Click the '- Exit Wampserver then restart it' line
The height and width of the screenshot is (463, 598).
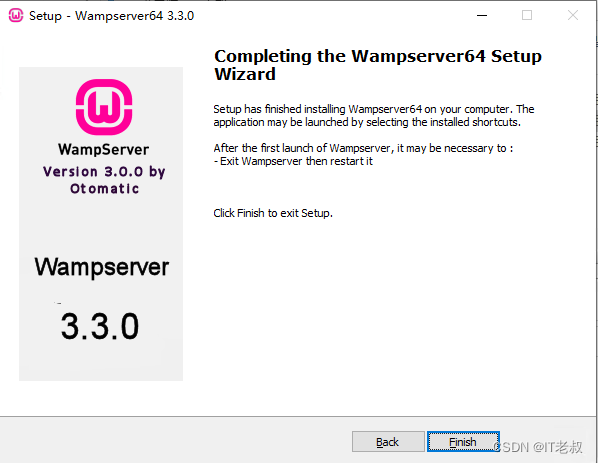(293, 161)
